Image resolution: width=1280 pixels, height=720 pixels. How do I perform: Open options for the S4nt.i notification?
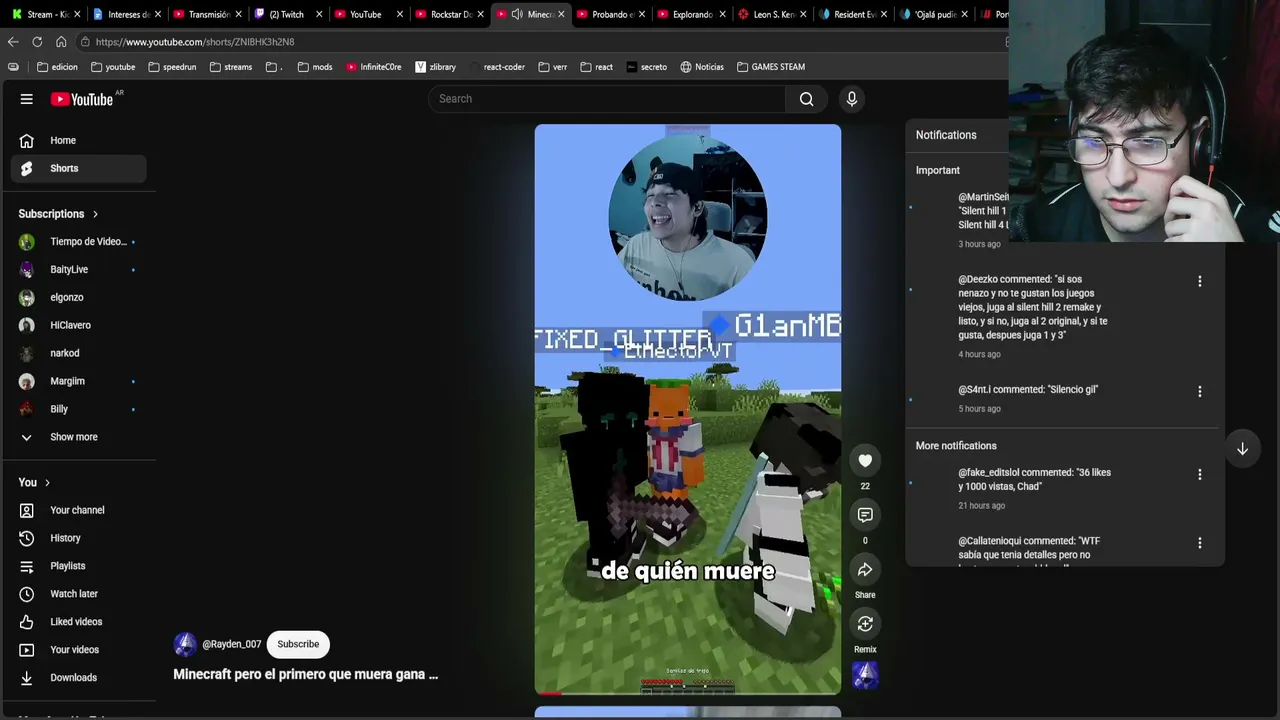(1200, 391)
